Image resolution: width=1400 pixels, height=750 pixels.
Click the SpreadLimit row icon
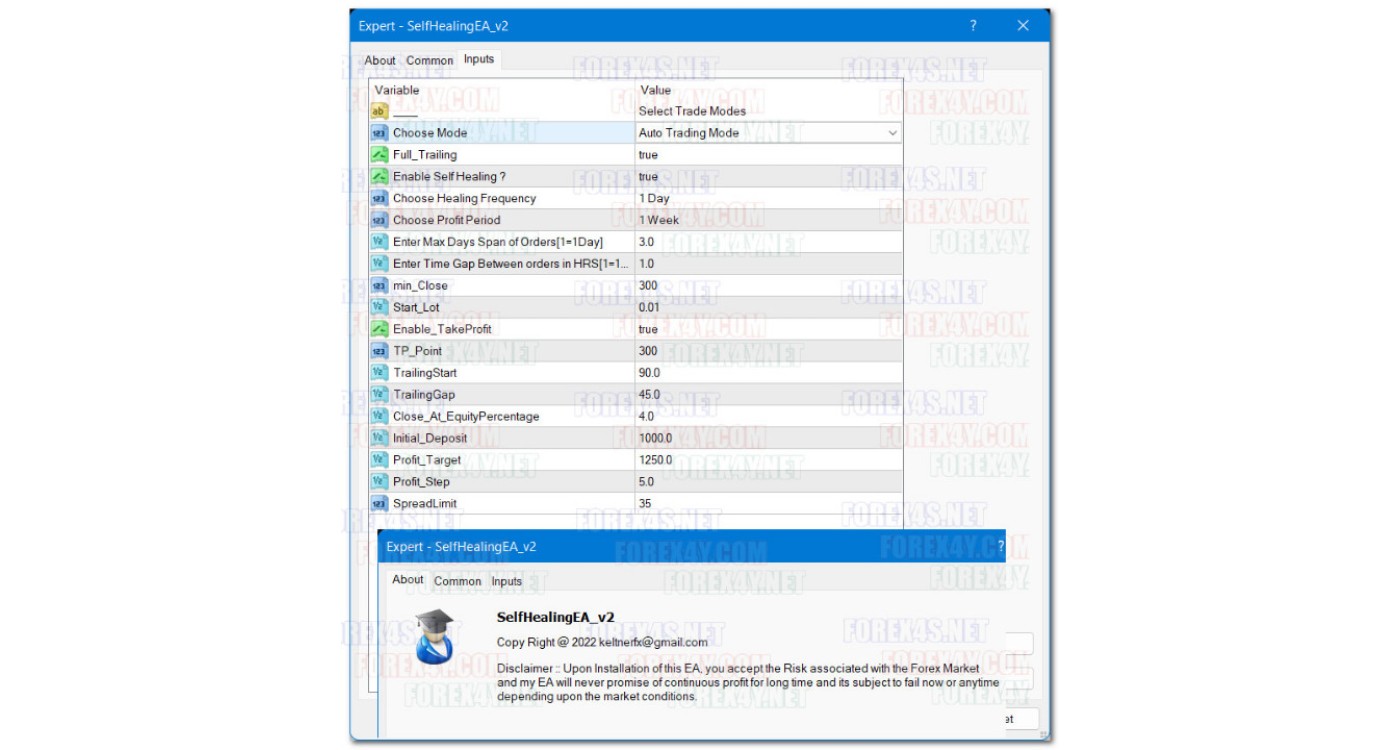[x=379, y=504]
